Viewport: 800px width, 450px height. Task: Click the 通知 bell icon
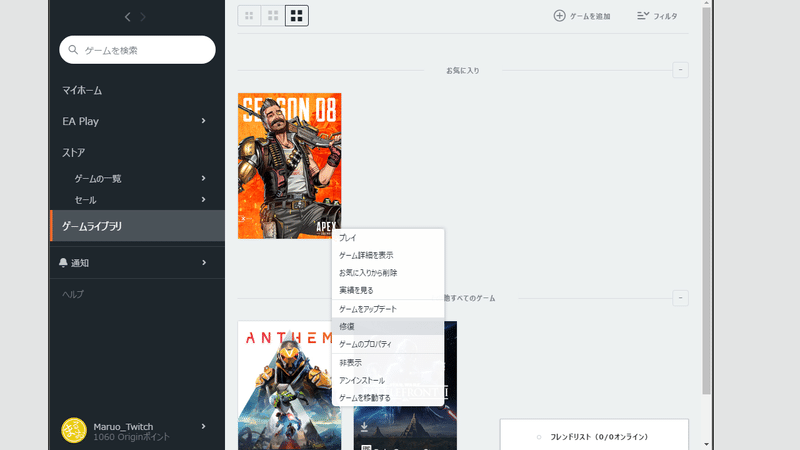[63, 262]
